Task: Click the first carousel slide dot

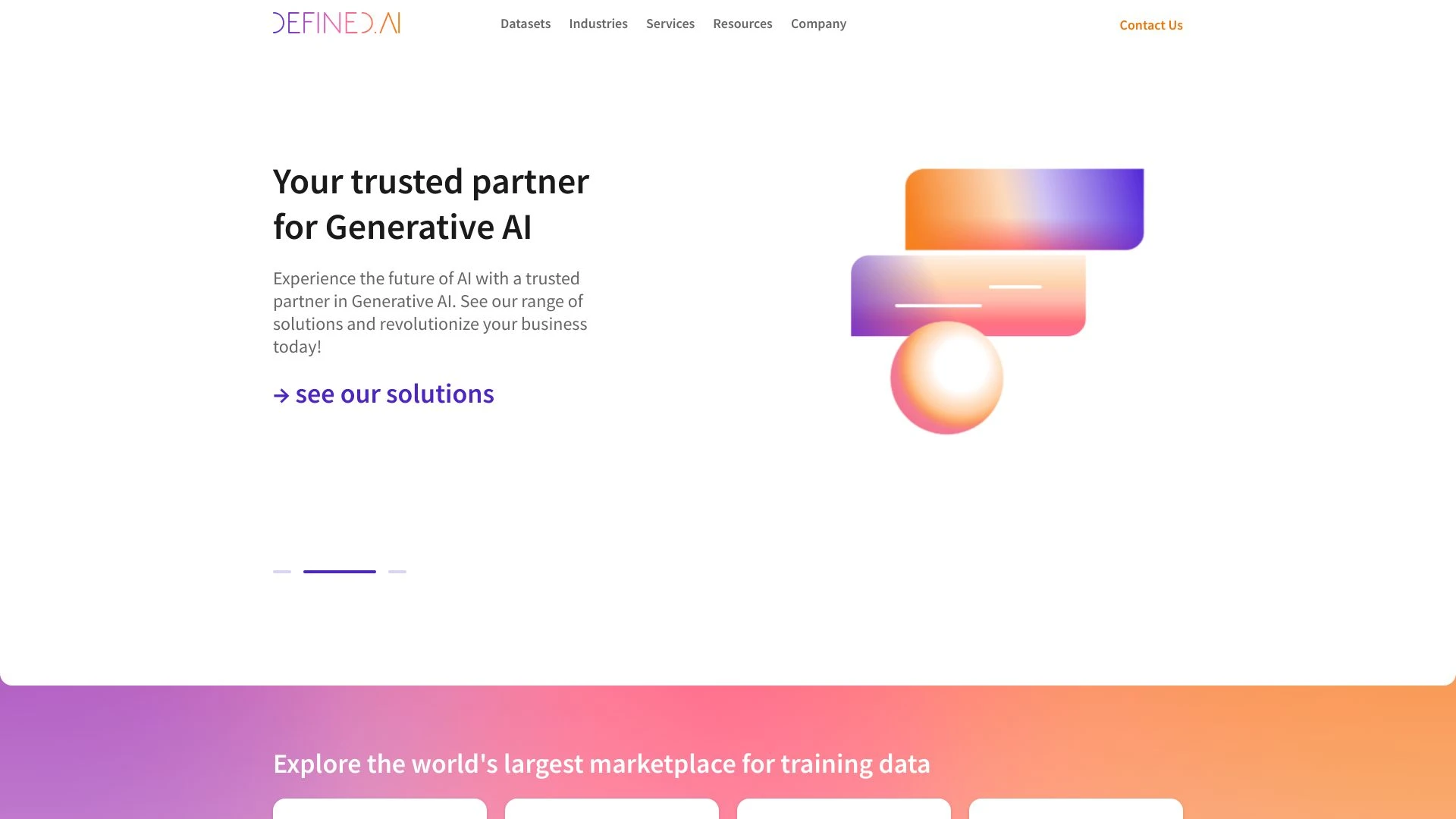Action: pos(282,571)
